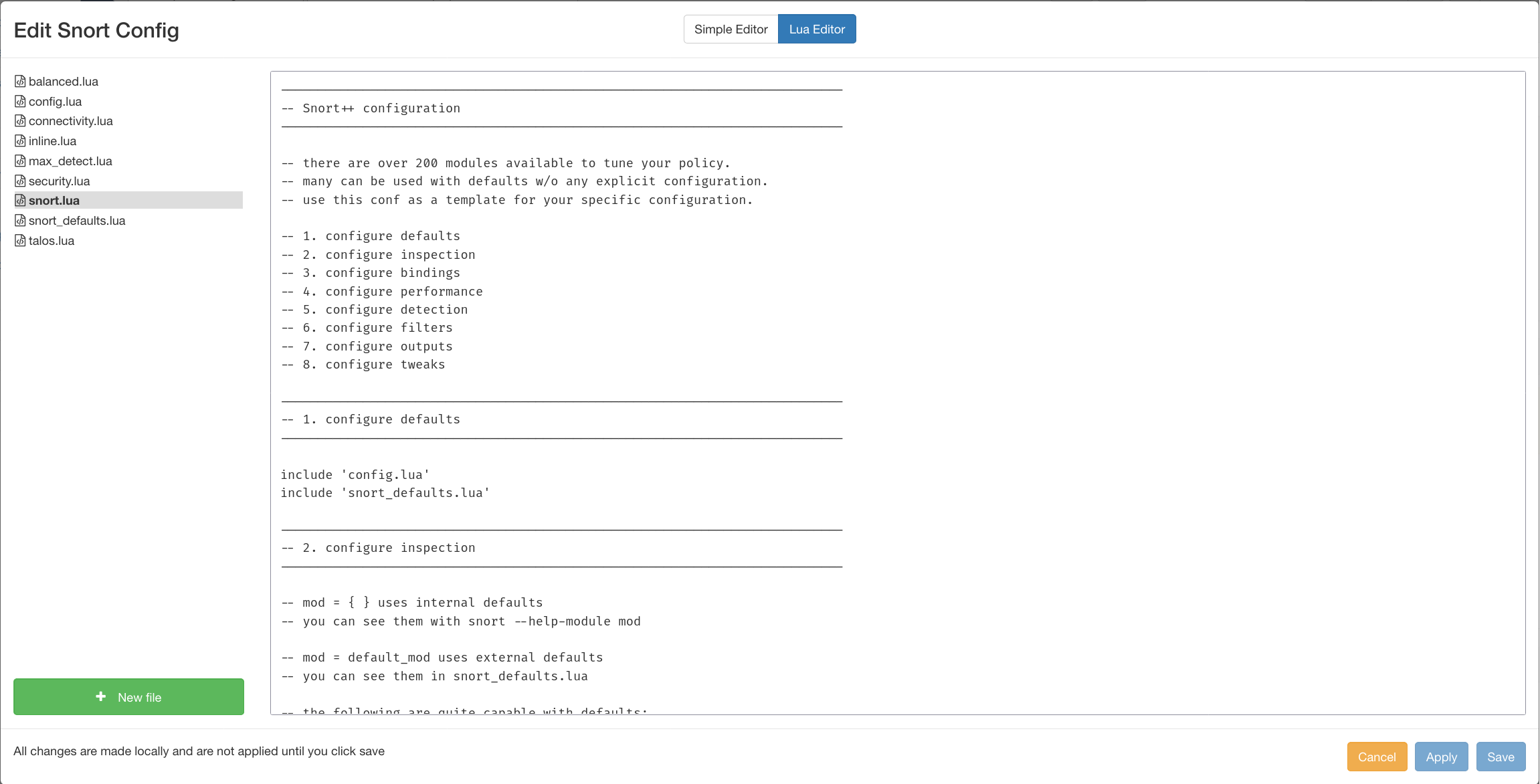The image size is (1540, 784).
Task: Open talos.lua file name
Action: point(52,241)
